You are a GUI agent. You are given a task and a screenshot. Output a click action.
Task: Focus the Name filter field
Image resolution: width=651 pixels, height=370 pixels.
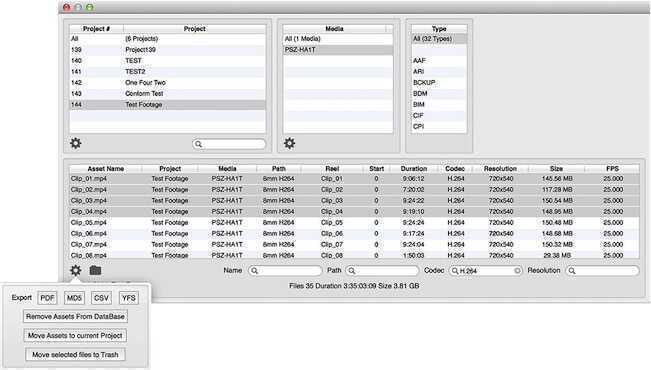[285, 271]
